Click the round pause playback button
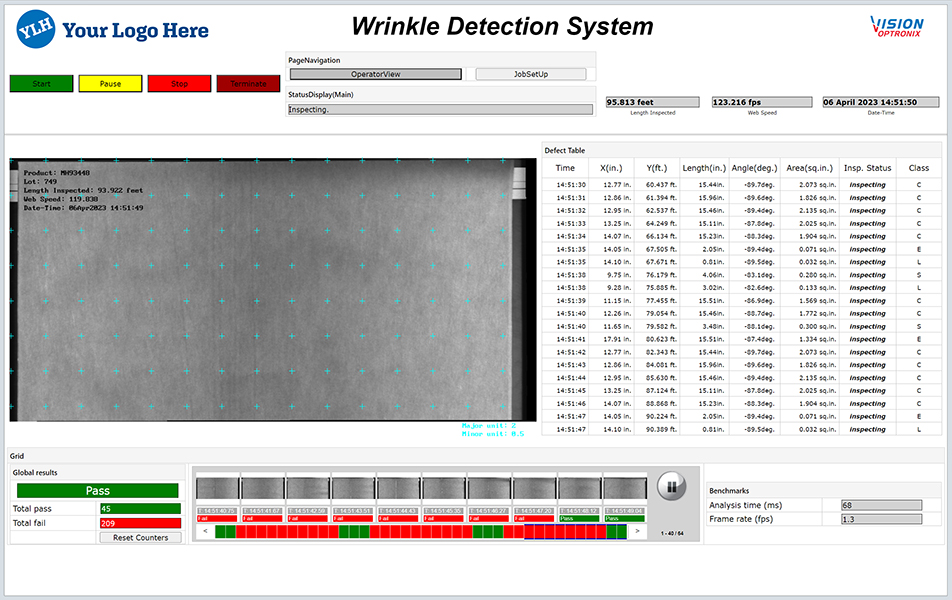 (x=672, y=487)
